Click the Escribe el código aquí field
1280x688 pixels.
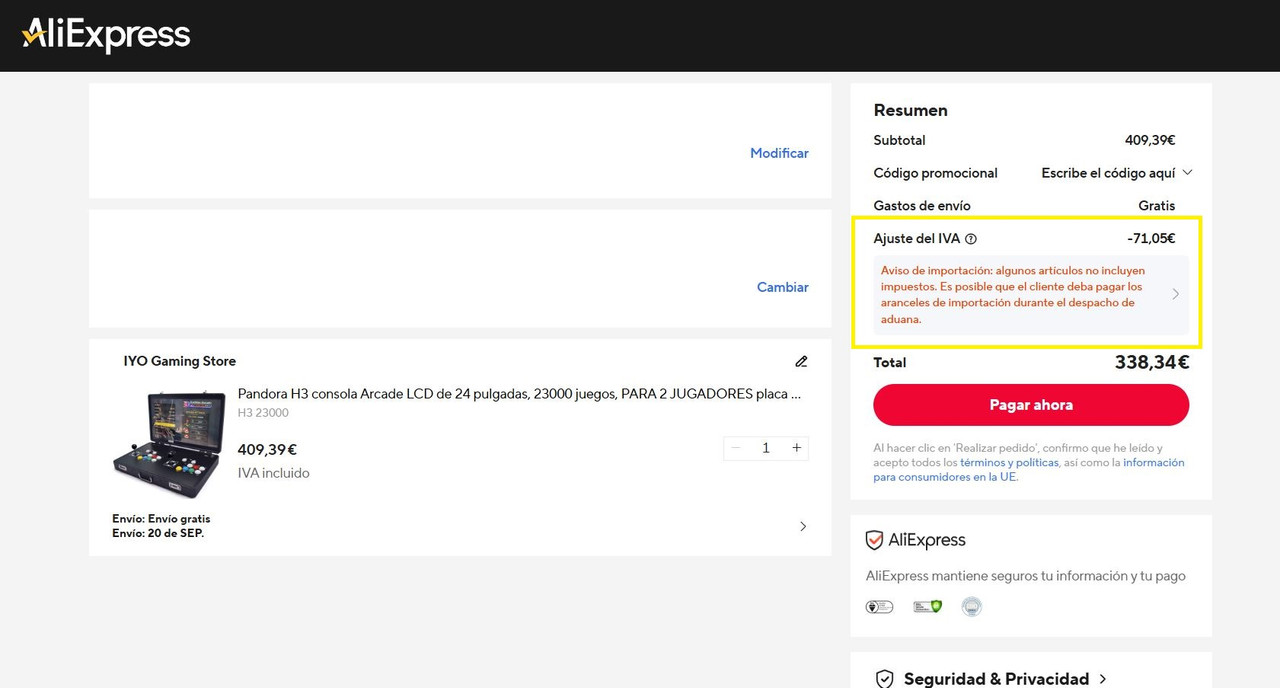[x=1108, y=173]
